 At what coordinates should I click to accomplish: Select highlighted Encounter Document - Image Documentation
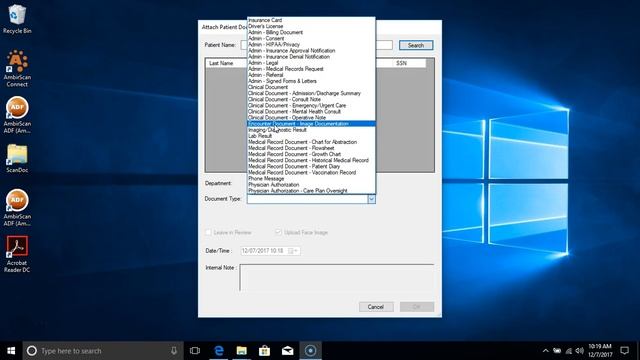[311, 124]
